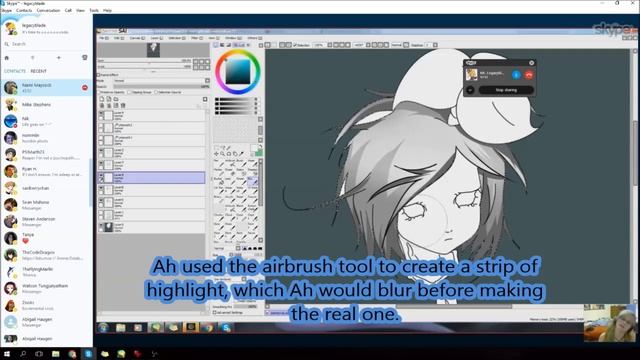
Task: Toggle the Paints Effect checkbox above Mode
Action: click(98, 75)
